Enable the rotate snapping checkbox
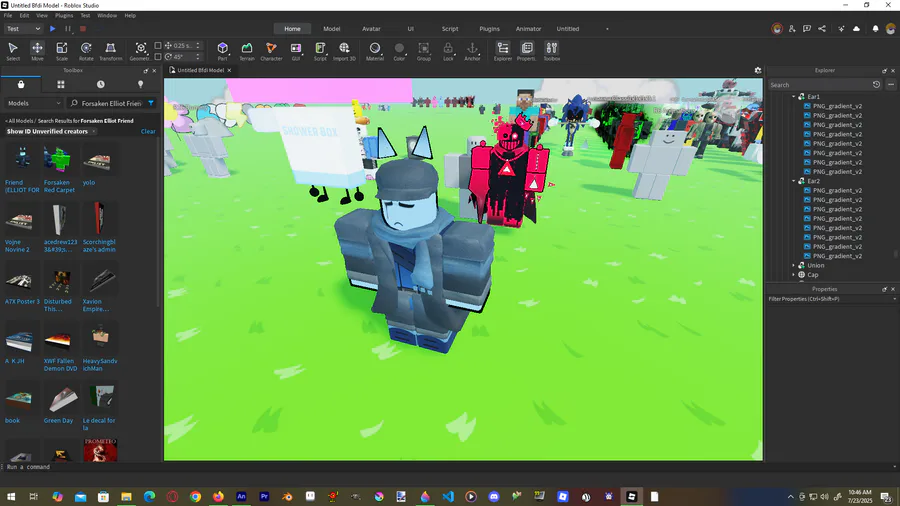900x506 pixels. (x=158, y=56)
